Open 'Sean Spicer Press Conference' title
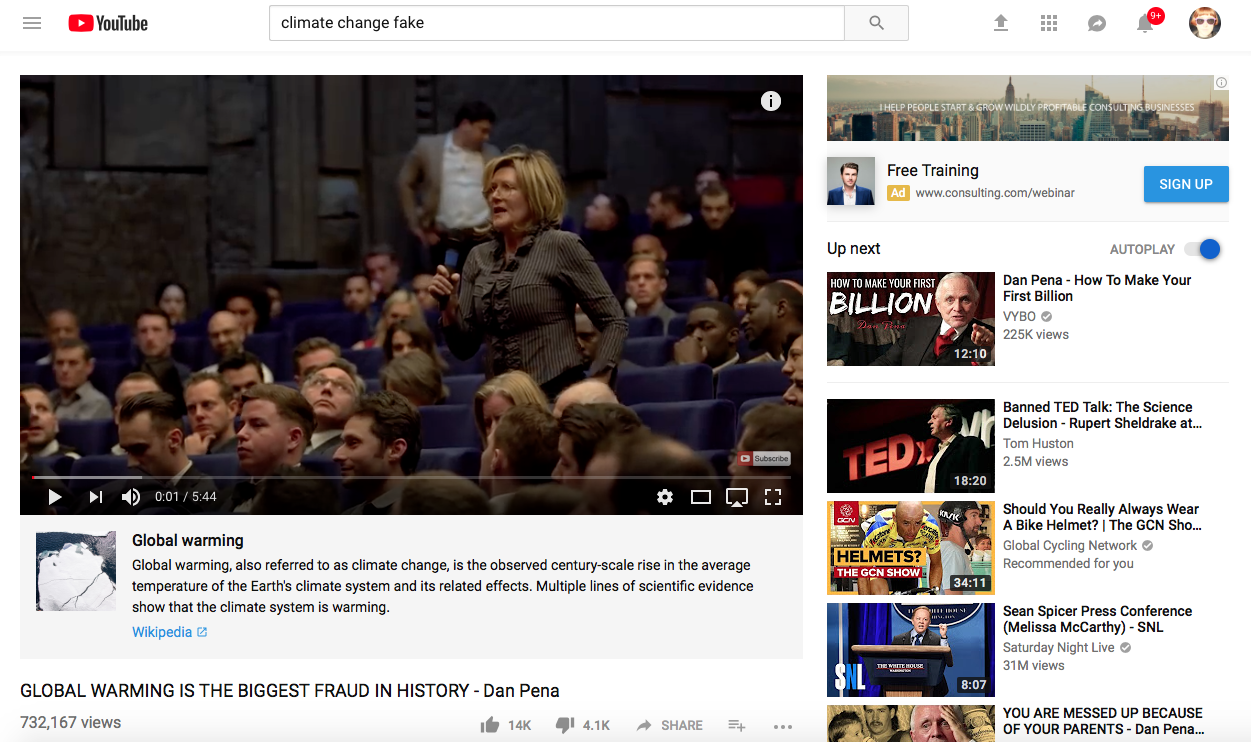 pos(1097,619)
